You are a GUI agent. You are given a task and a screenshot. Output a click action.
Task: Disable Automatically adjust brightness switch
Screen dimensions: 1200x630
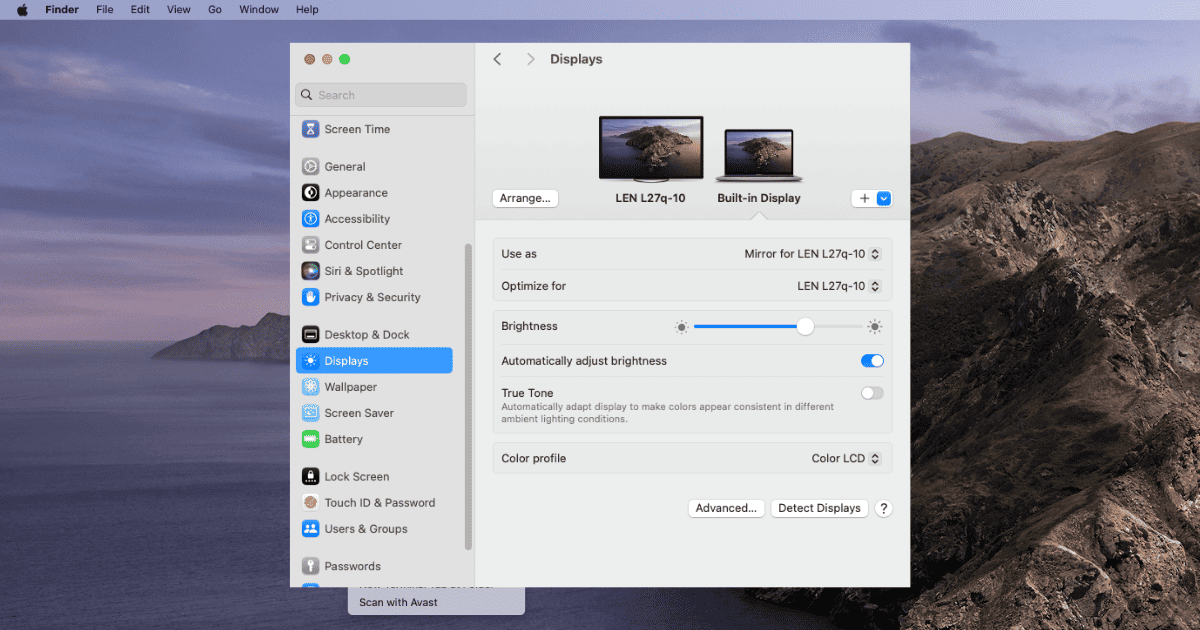(x=872, y=361)
